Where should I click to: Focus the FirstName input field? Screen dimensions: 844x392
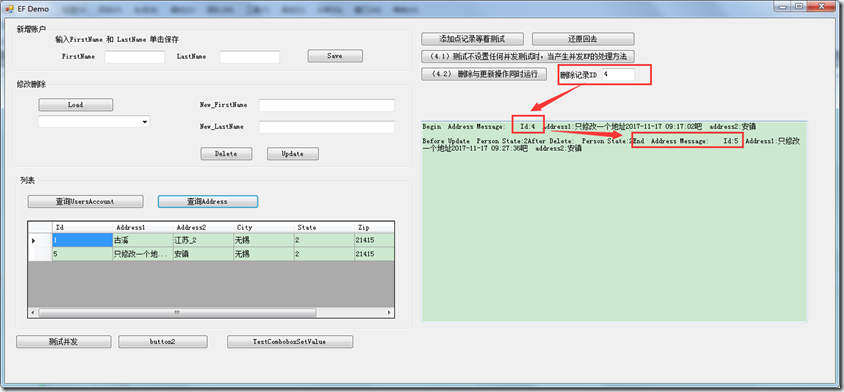point(135,57)
